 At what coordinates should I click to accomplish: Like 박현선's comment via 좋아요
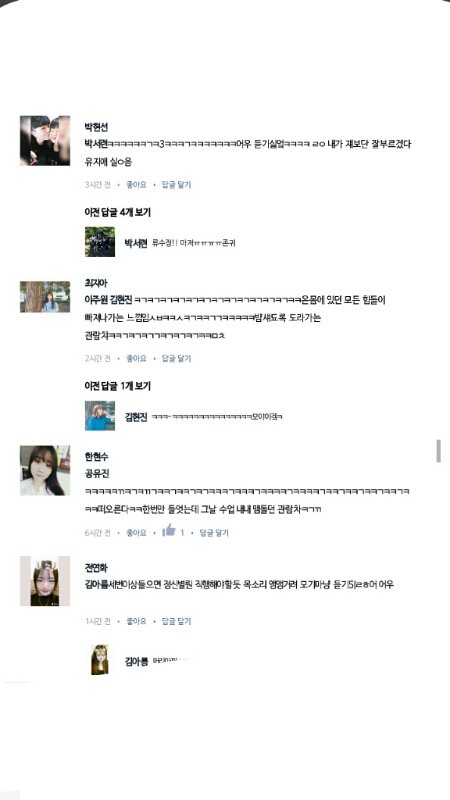(x=136, y=185)
